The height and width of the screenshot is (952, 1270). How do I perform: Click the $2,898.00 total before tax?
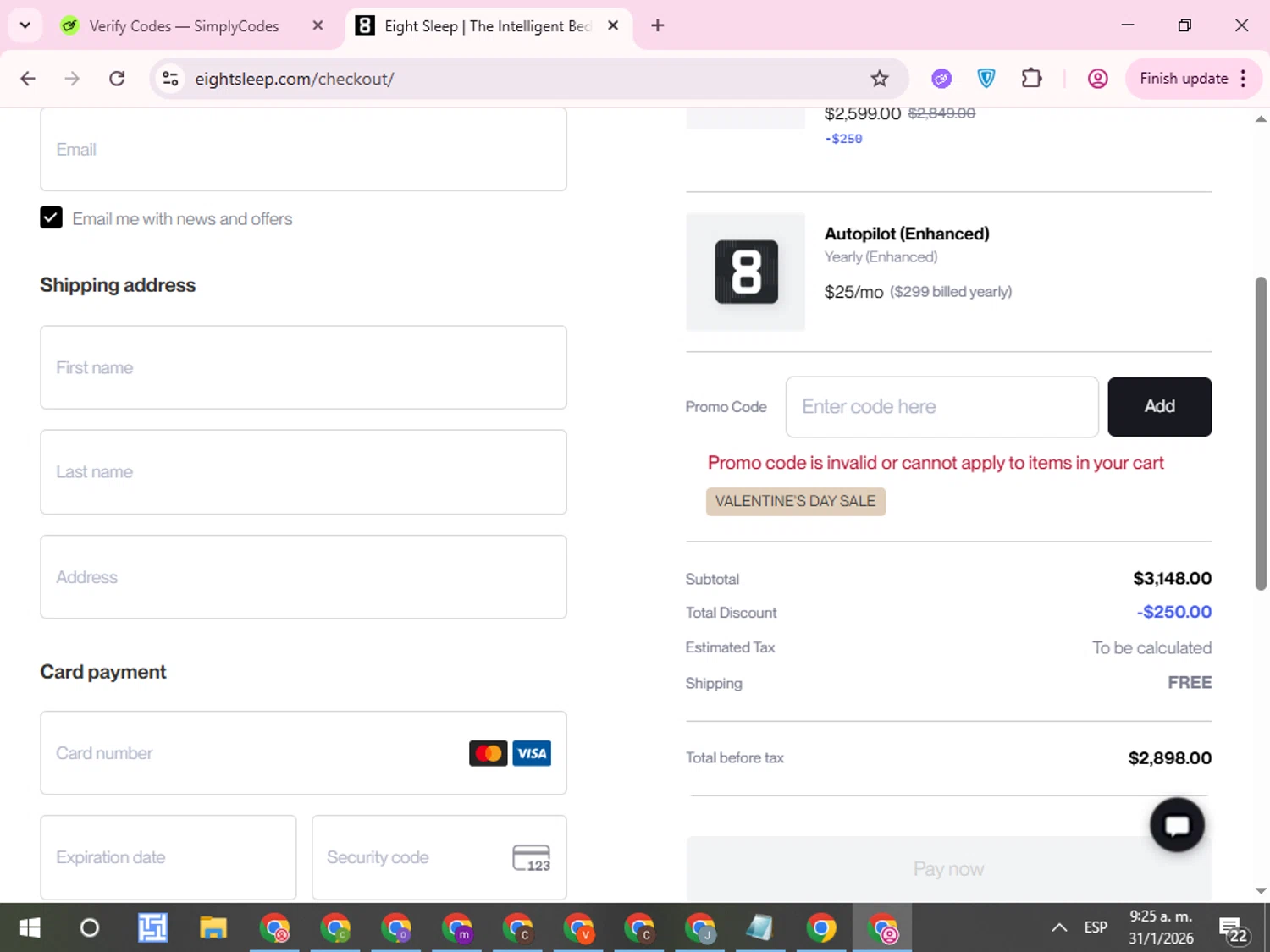coord(1169,758)
